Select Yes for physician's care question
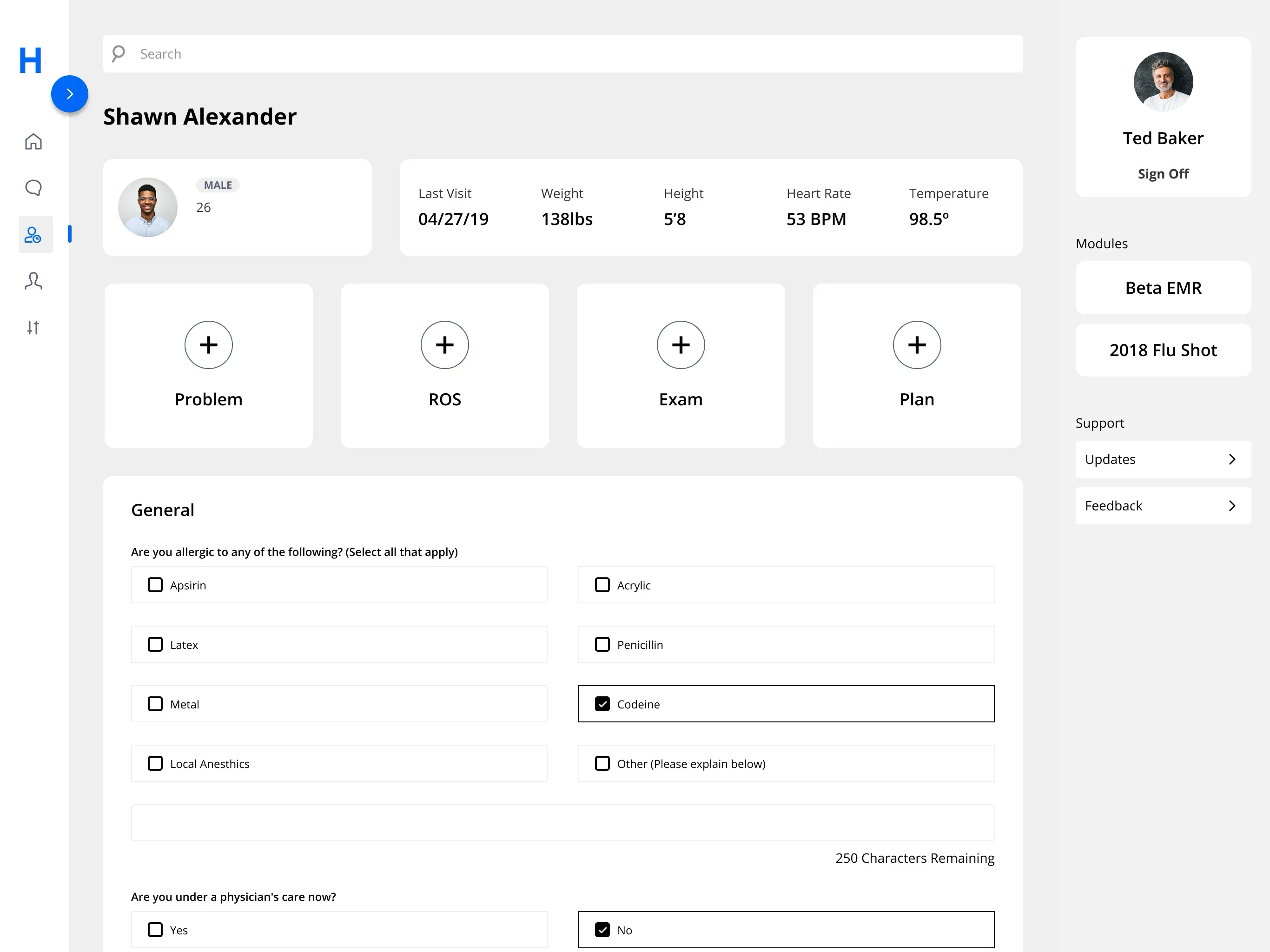The width and height of the screenshot is (1270, 952). tap(155, 930)
